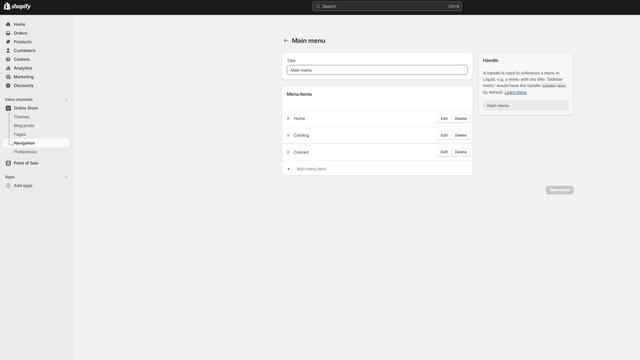Image resolution: width=640 pixels, height=360 pixels.
Task: Edit the Contact menu item
Action: tap(444, 152)
